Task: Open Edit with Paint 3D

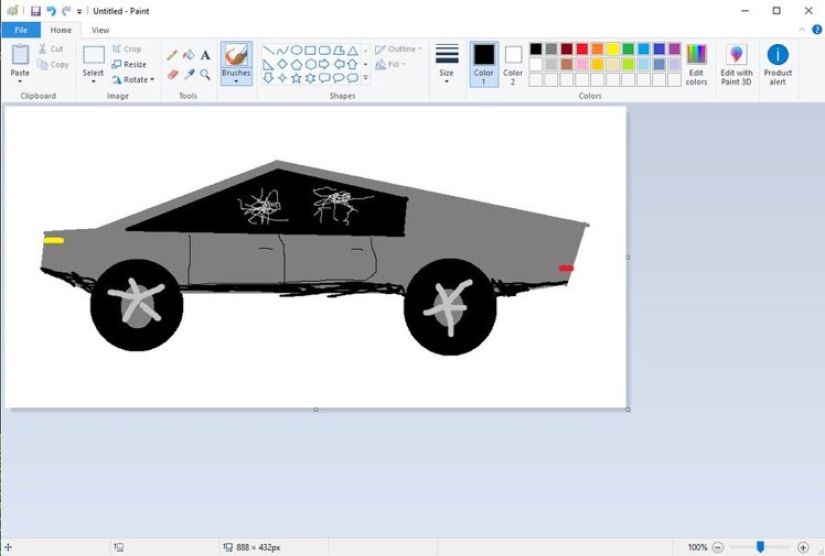Action: 736,64
